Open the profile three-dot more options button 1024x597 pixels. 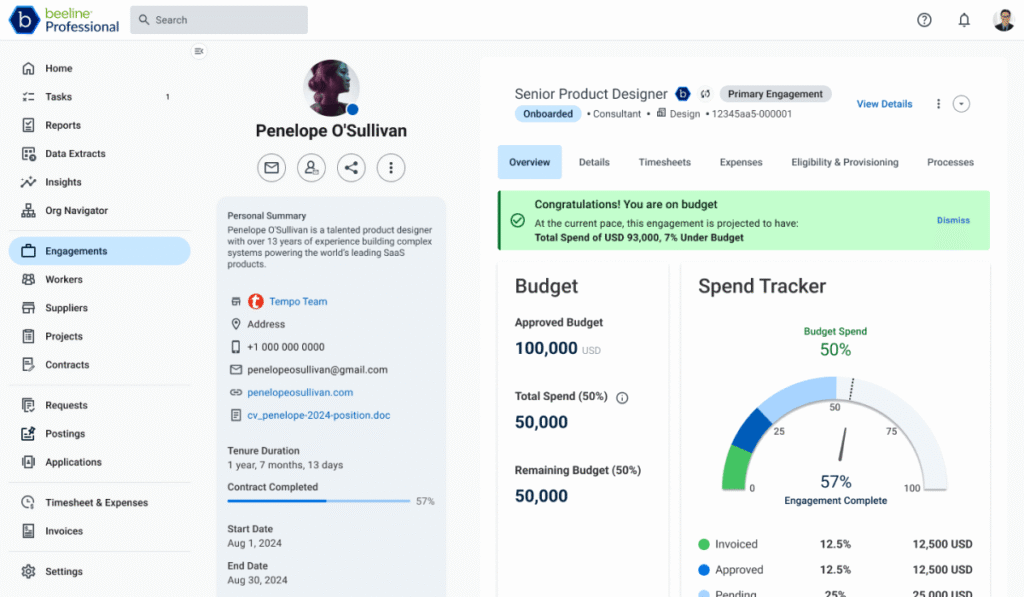391,168
